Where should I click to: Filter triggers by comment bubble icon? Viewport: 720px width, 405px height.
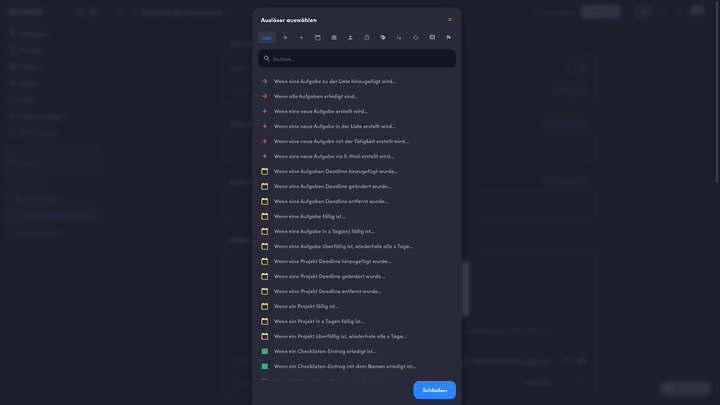[x=432, y=37]
